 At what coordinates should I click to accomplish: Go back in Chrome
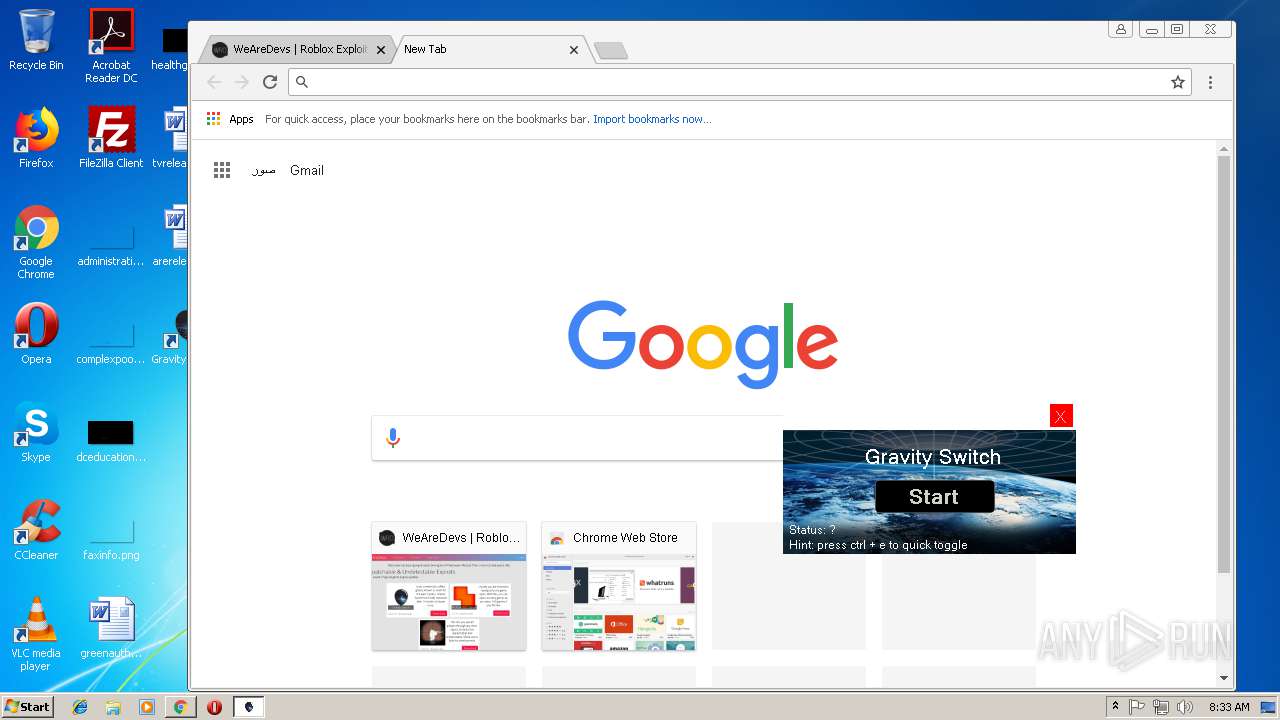[x=214, y=82]
